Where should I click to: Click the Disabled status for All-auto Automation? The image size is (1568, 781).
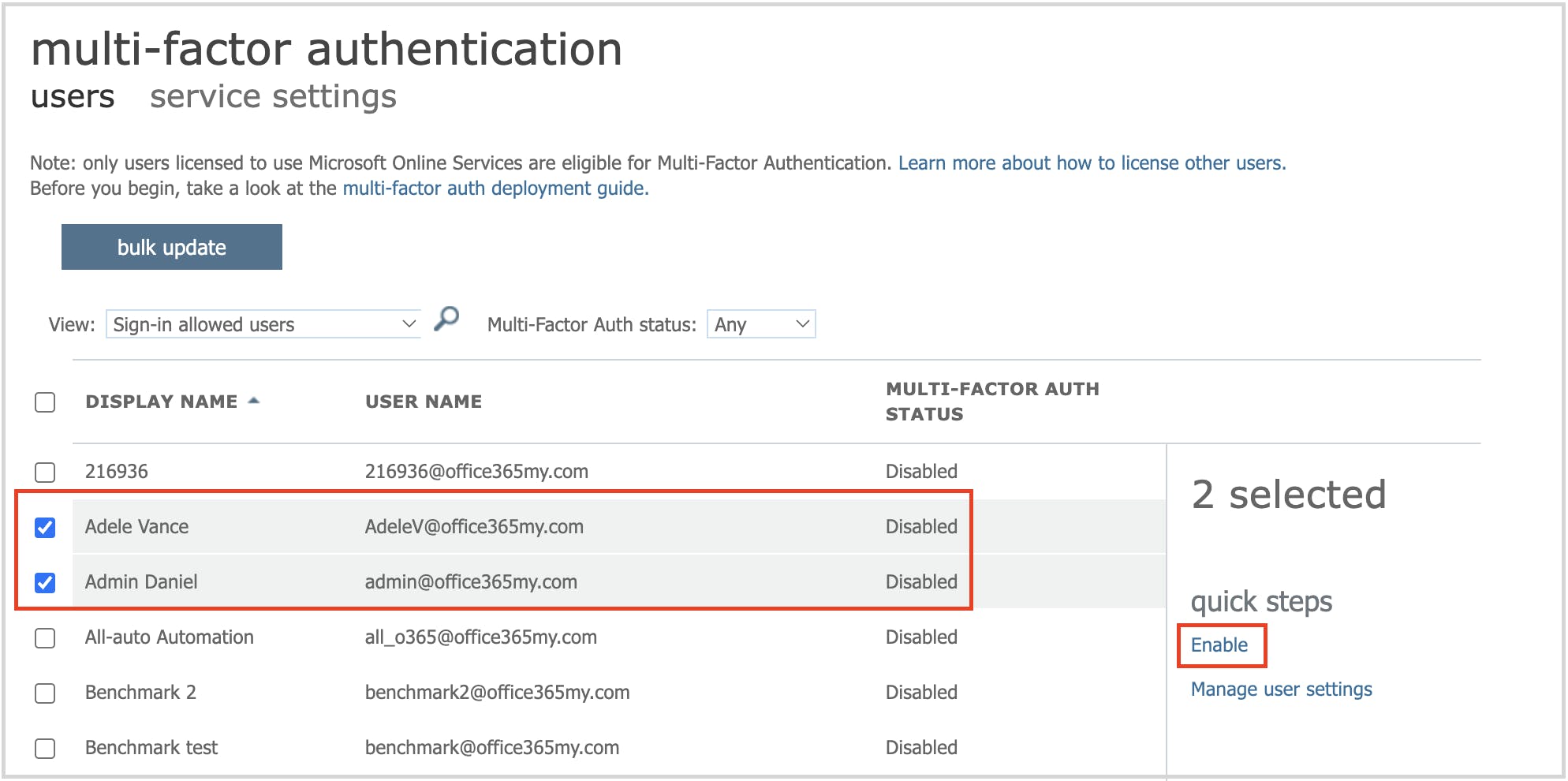(921, 637)
